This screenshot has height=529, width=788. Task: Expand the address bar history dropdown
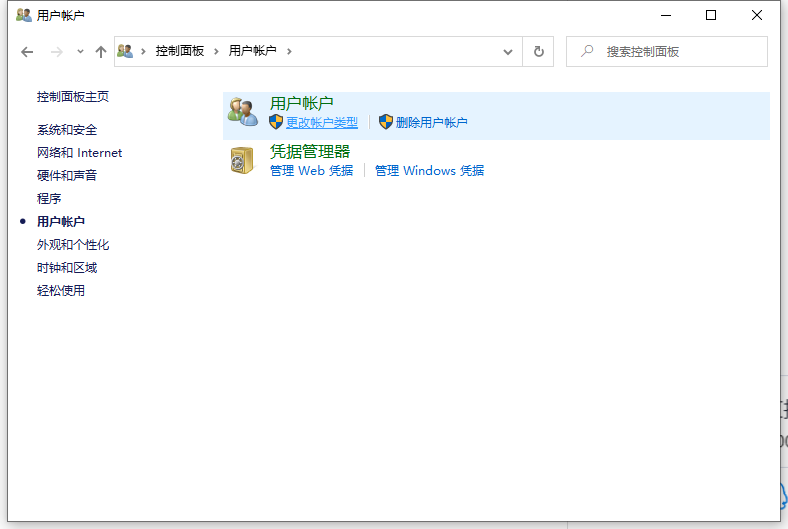pyautogui.click(x=508, y=52)
